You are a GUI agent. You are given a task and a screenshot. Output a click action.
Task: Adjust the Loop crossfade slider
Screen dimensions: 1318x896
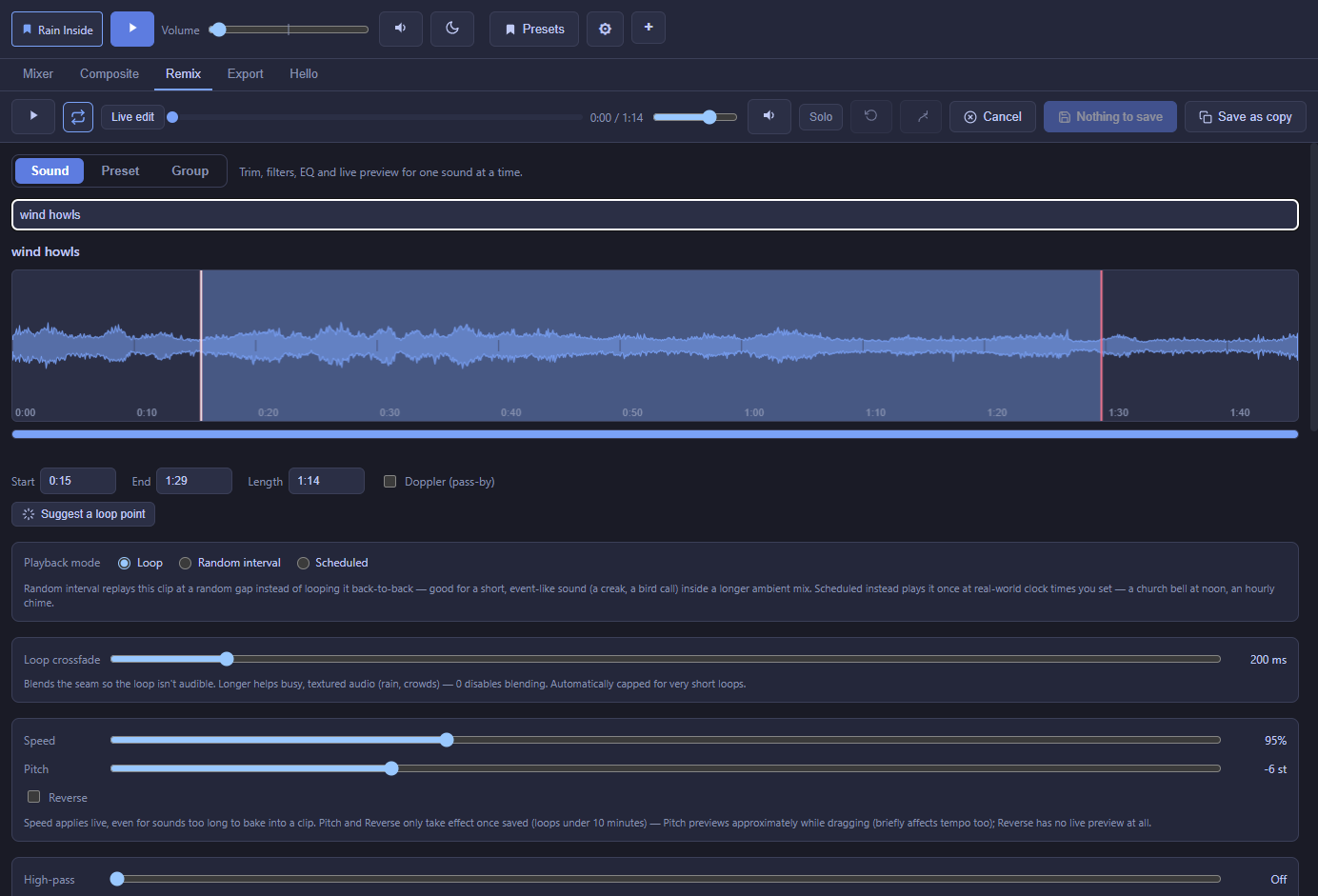tap(666, 659)
